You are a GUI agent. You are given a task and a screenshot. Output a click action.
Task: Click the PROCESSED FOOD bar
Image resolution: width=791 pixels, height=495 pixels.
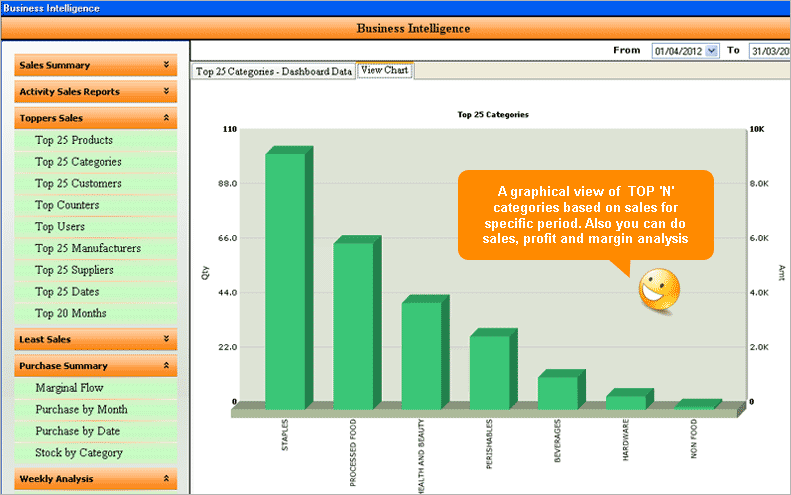pos(353,325)
